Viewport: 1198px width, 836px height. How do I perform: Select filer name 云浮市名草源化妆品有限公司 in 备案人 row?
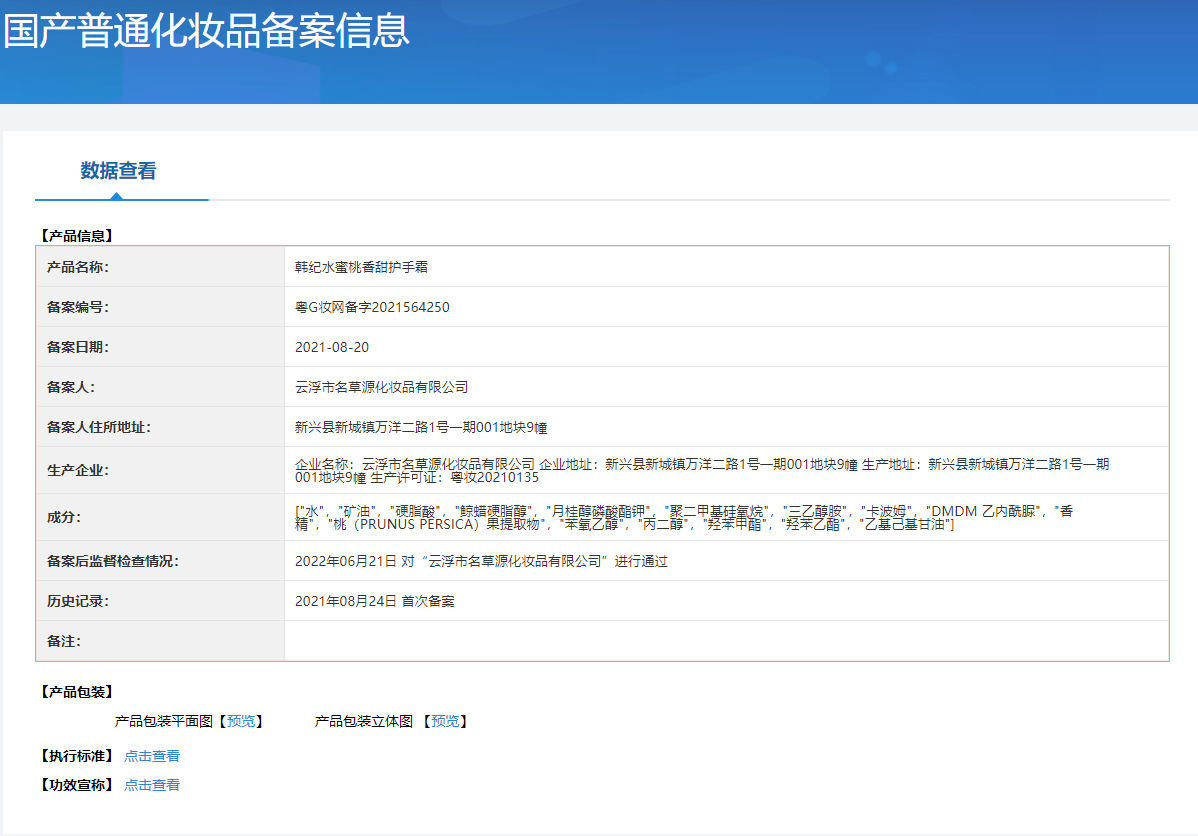pyautogui.click(x=381, y=387)
